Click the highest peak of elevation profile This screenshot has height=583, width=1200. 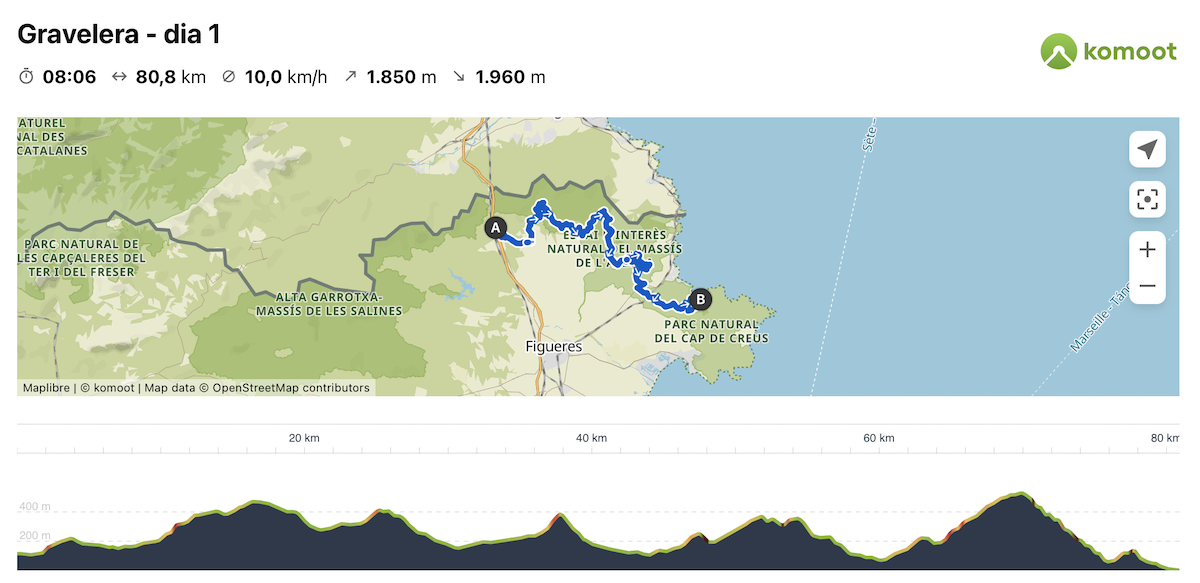pos(1020,494)
